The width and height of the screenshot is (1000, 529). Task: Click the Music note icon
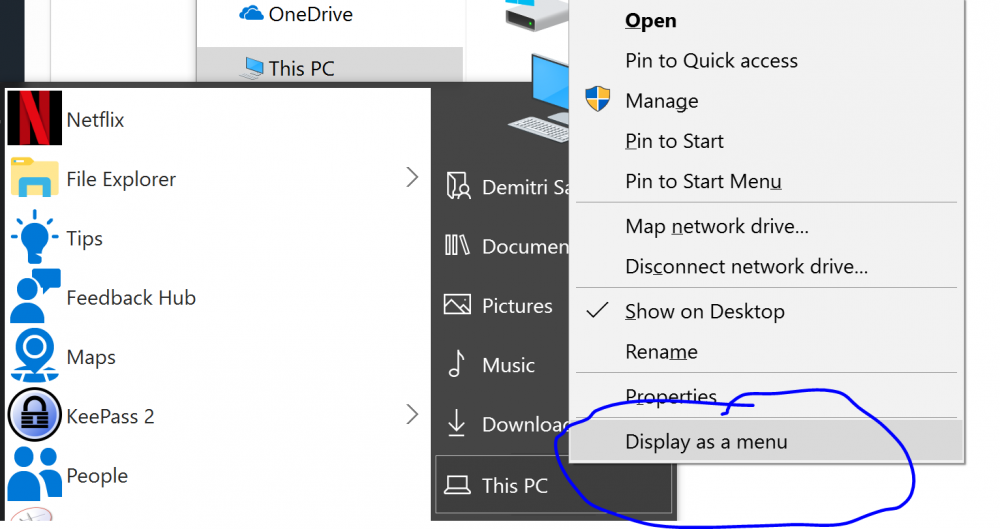[x=457, y=365]
